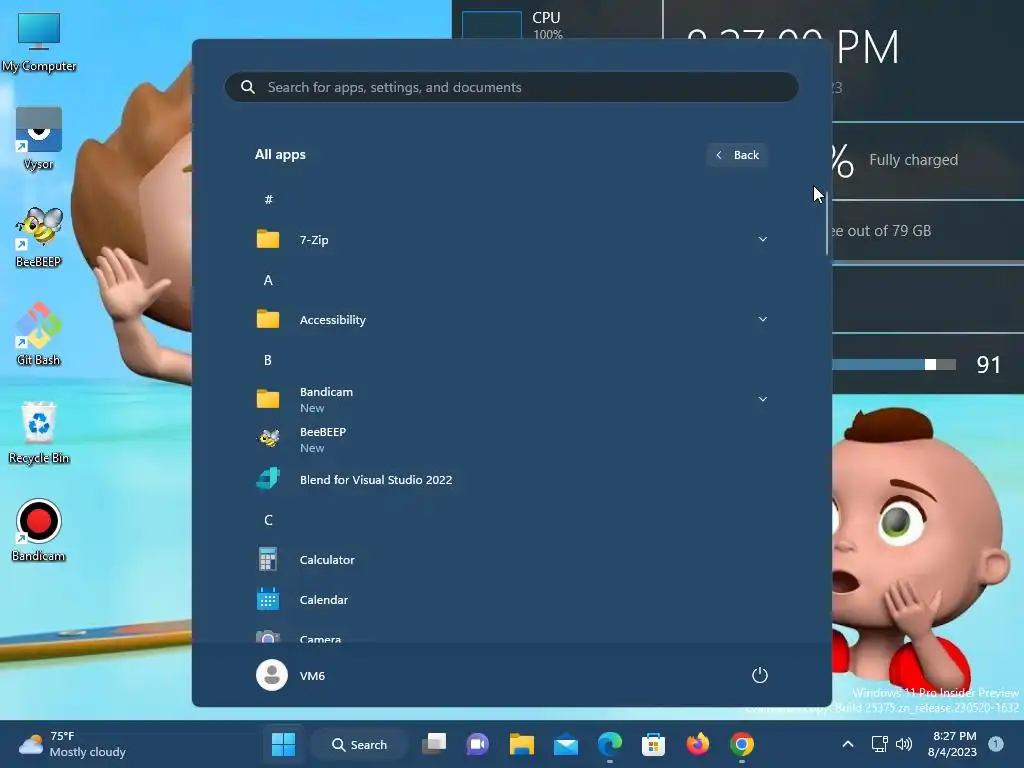Open the Chat app on taskbar

pyautogui.click(x=478, y=744)
